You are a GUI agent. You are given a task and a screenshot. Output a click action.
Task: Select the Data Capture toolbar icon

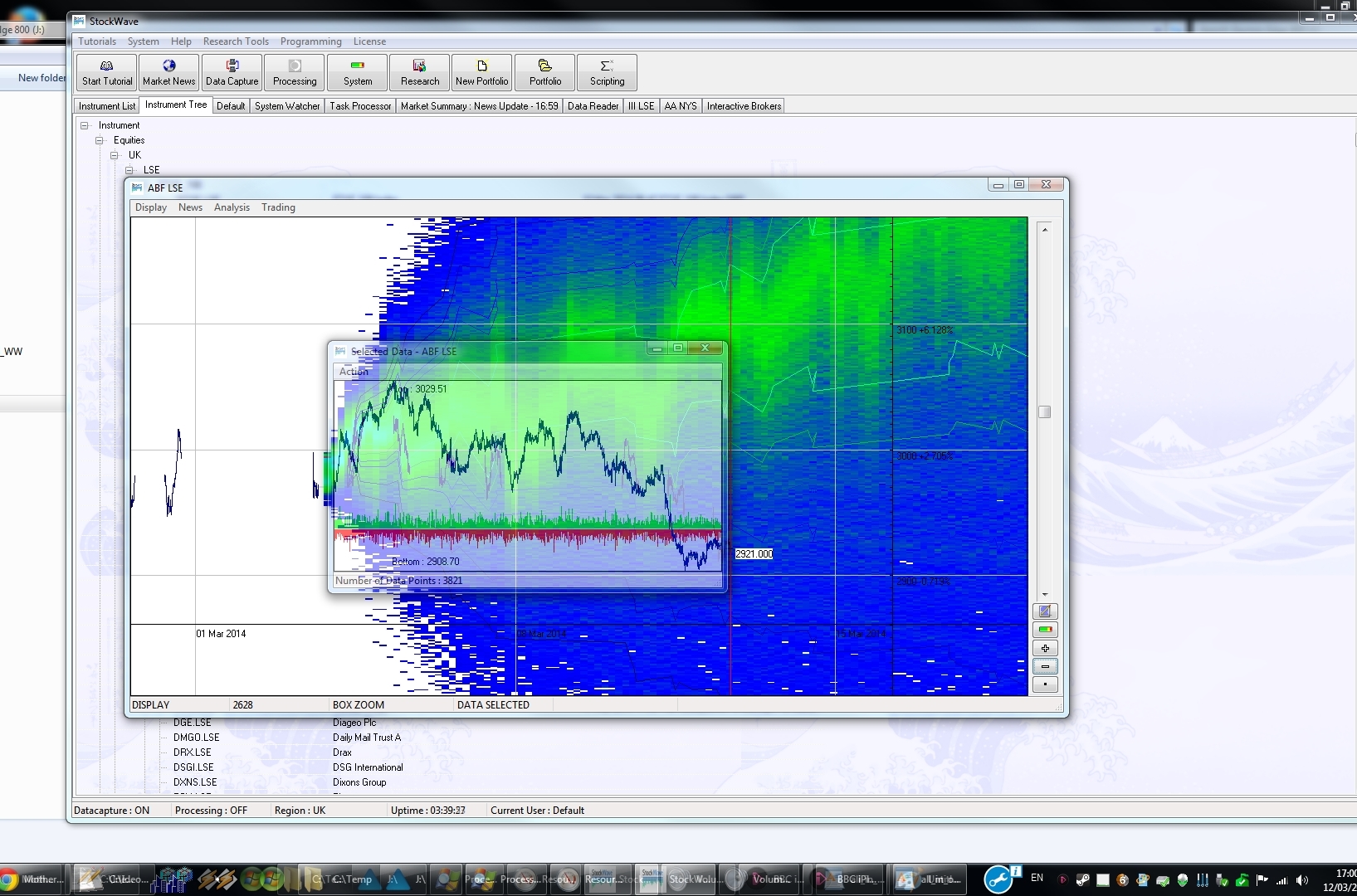(232, 72)
